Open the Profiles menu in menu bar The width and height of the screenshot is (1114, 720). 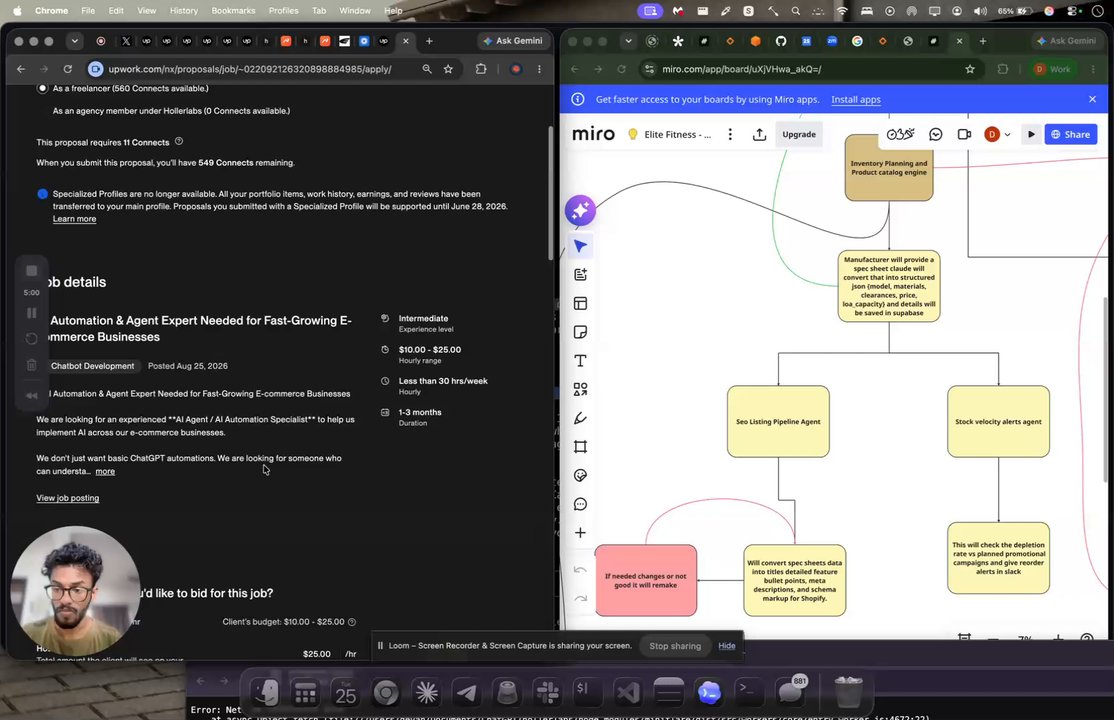(x=283, y=11)
